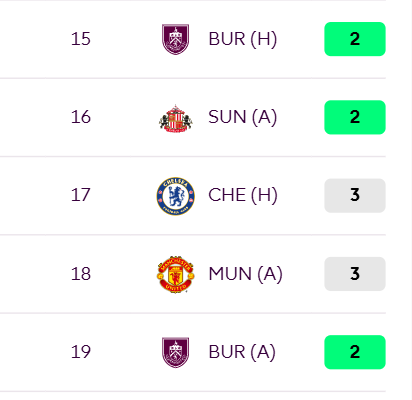This screenshot has width=412, height=400.
Task: Click grey difficulty badge 3 for MUN (A)
Action: (355, 274)
